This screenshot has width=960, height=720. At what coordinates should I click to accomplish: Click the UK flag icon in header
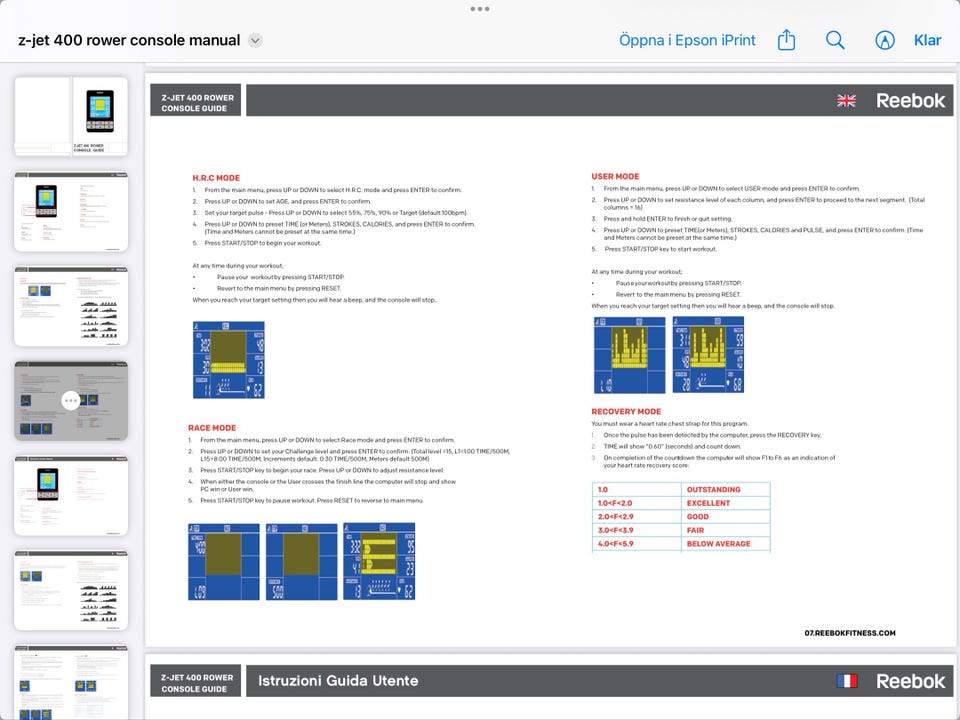point(846,100)
